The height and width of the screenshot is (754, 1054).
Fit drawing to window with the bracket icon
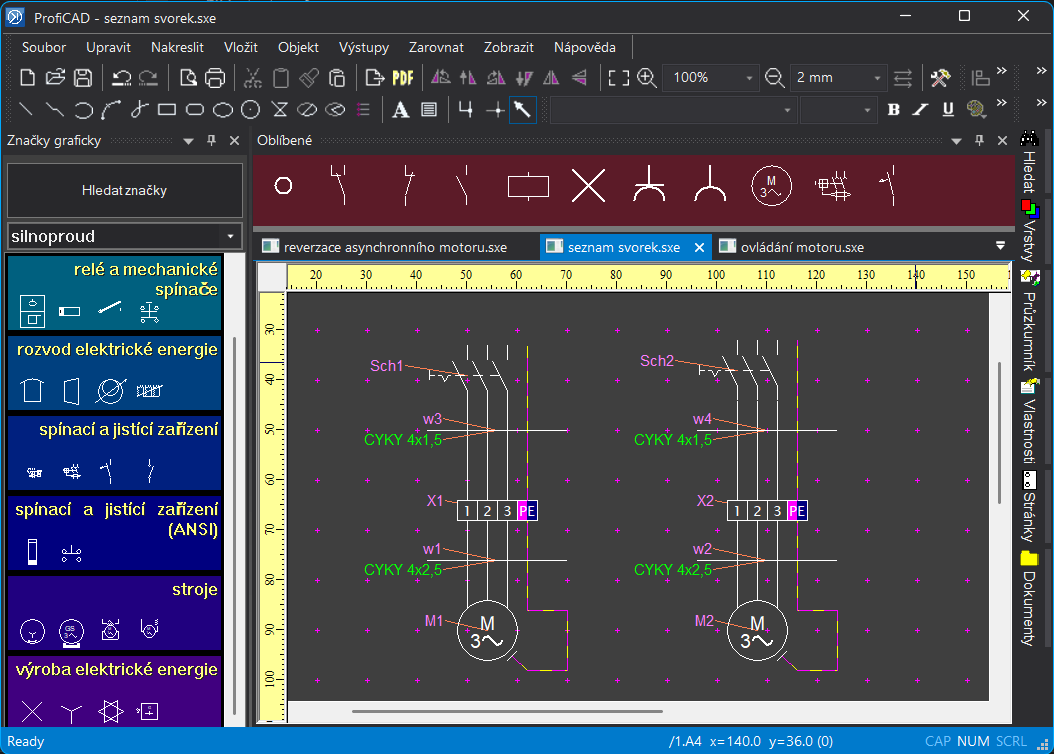[618, 78]
